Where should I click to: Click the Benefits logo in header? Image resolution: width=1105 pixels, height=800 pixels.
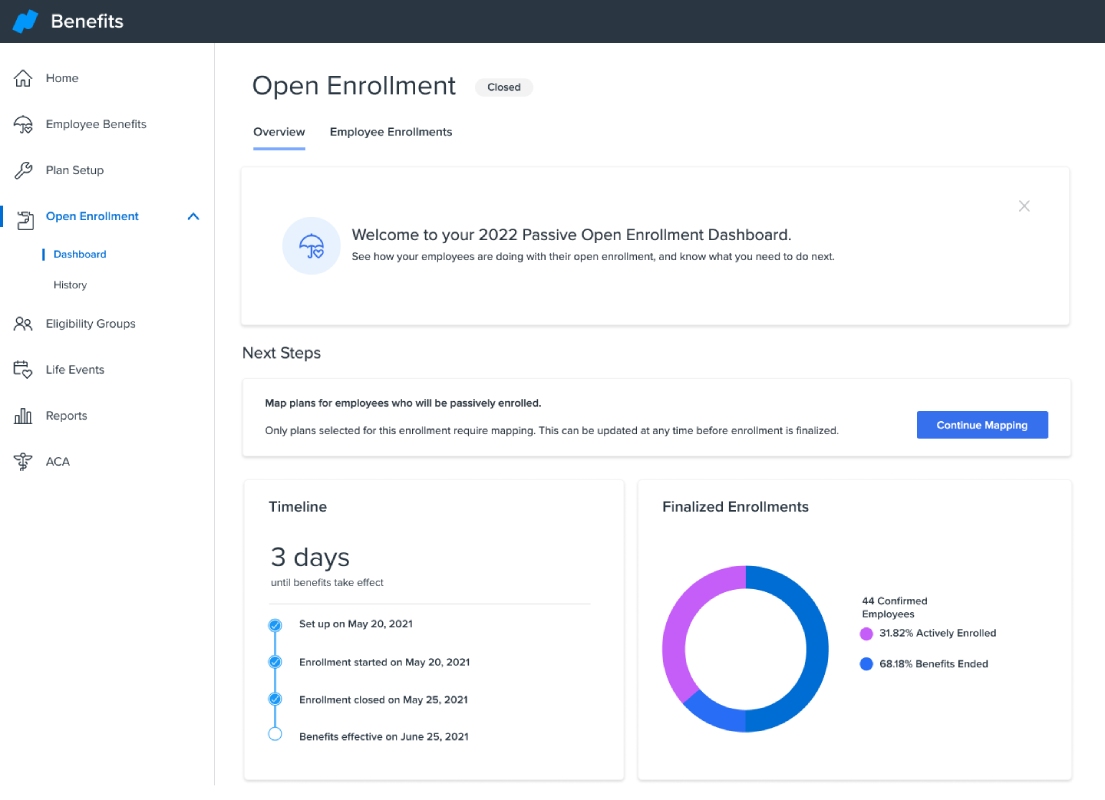click(26, 21)
